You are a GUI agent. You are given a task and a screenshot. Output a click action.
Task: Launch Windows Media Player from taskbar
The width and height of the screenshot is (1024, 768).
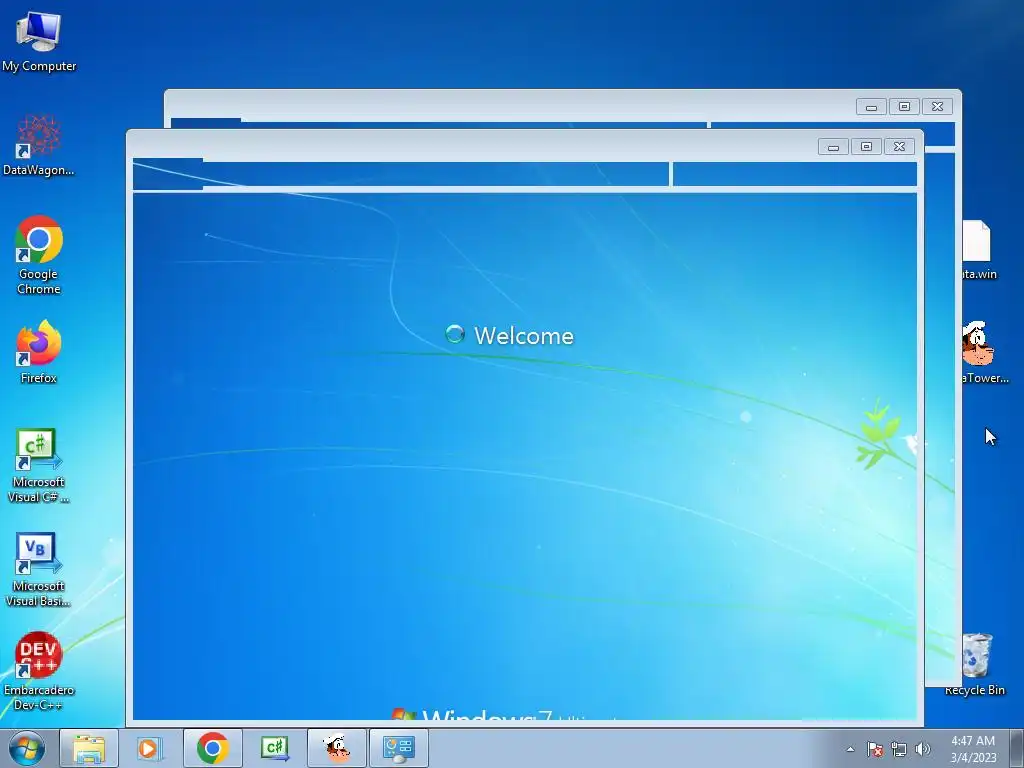pyautogui.click(x=148, y=748)
